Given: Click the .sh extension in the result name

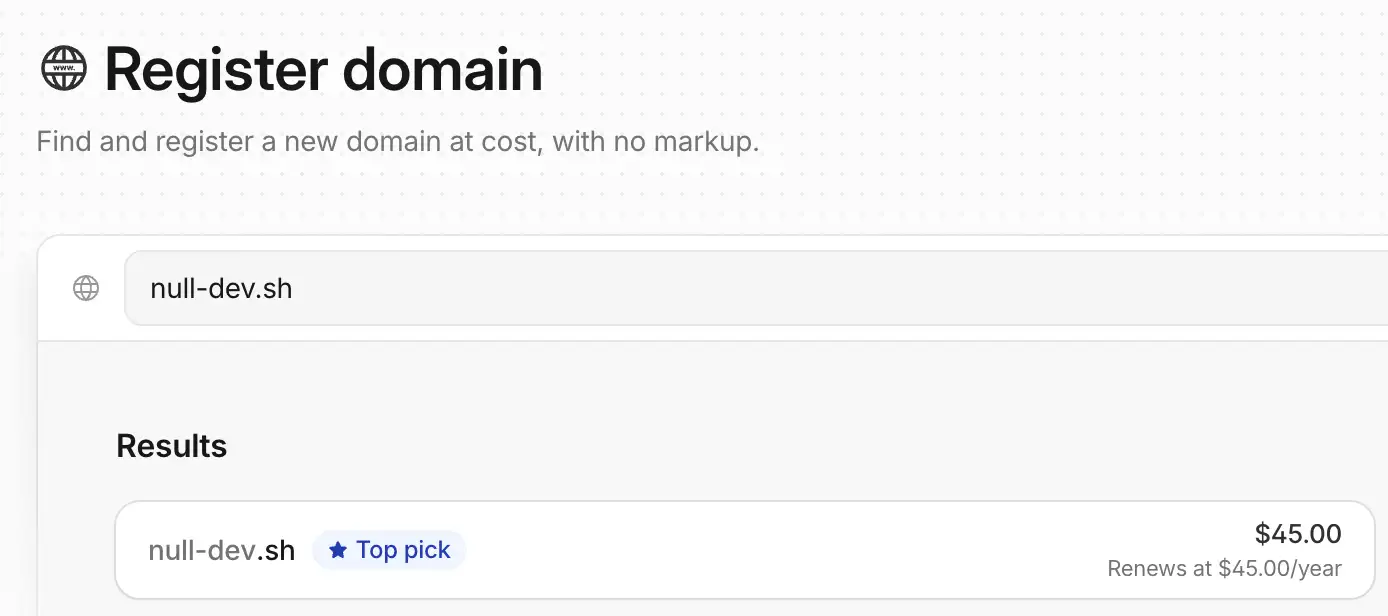Looking at the screenshot, I should coord(276,550).
